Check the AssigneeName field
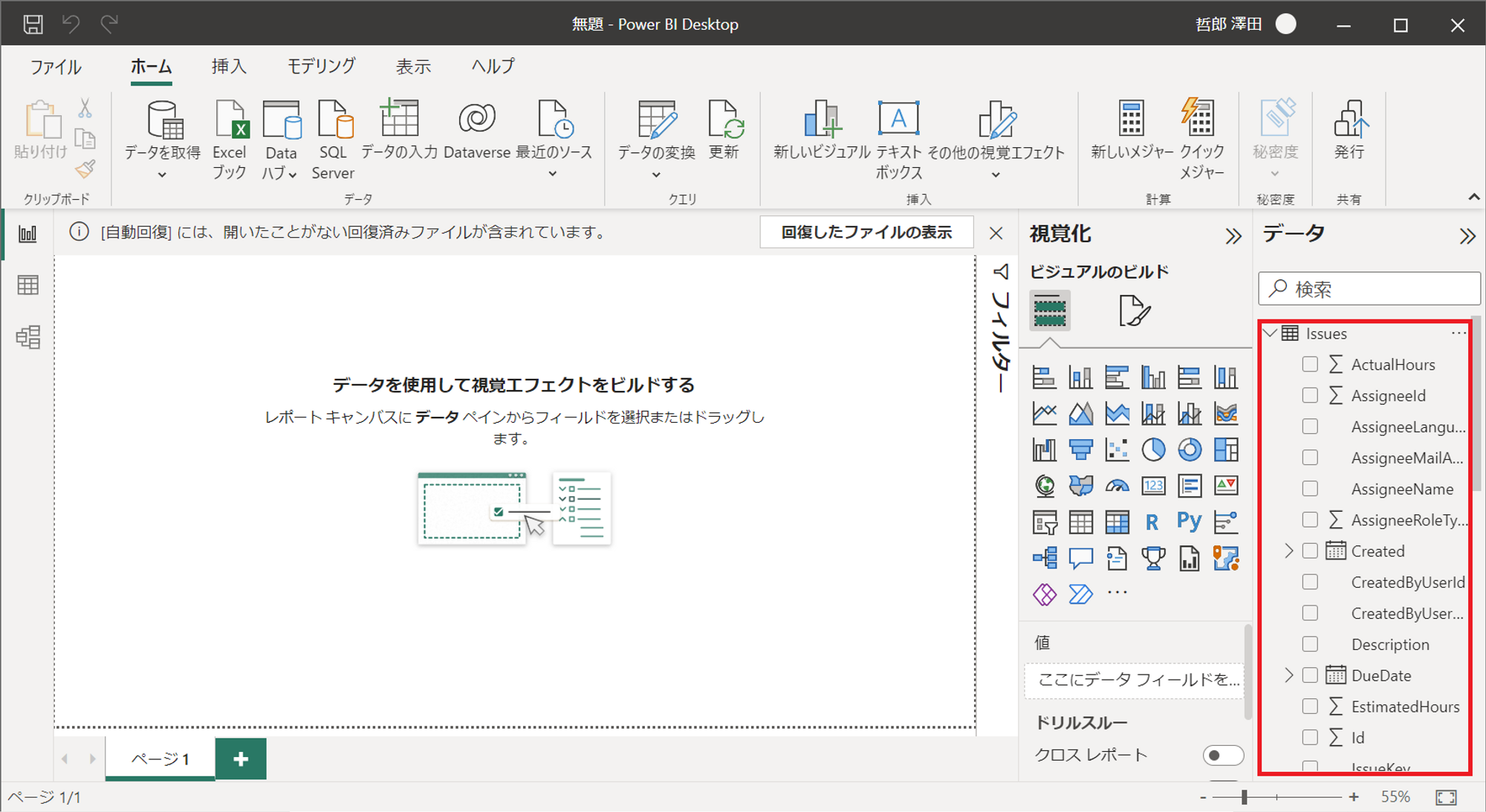Screen dimensions: 1486x812 pyautogui.click(x=1310, y=489)
